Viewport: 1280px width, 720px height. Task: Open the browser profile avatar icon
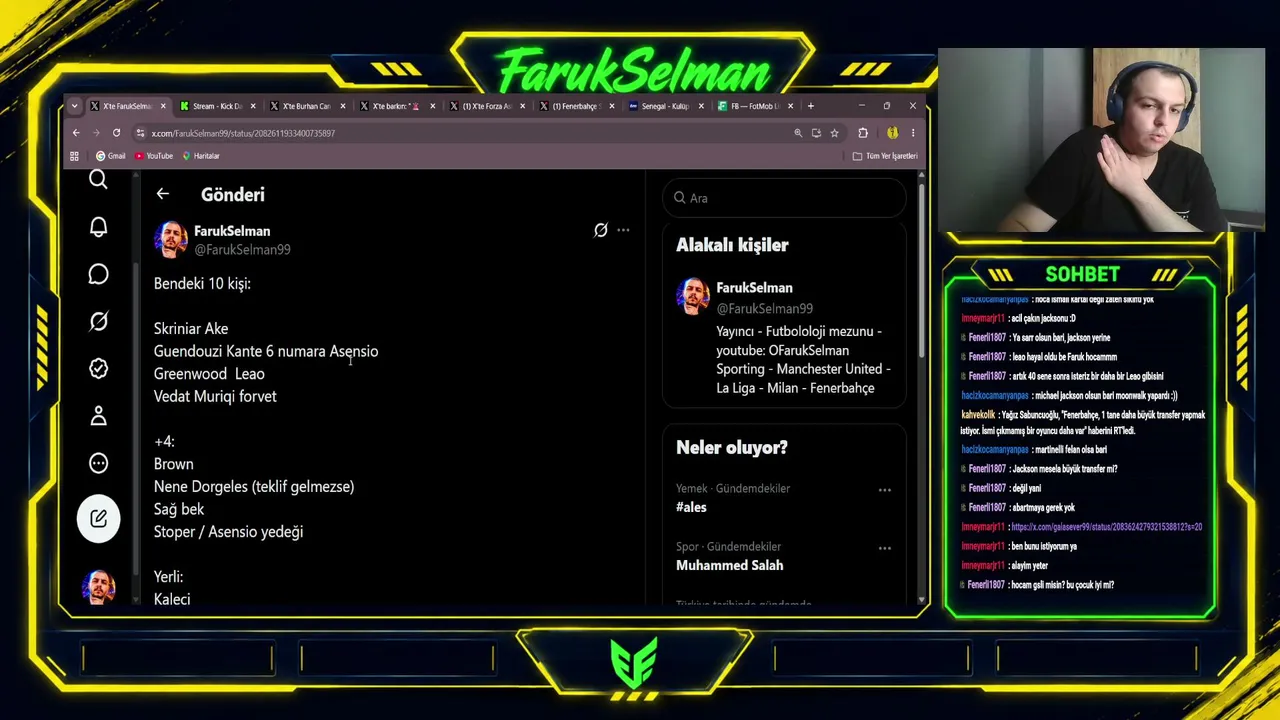pos(892,133)
